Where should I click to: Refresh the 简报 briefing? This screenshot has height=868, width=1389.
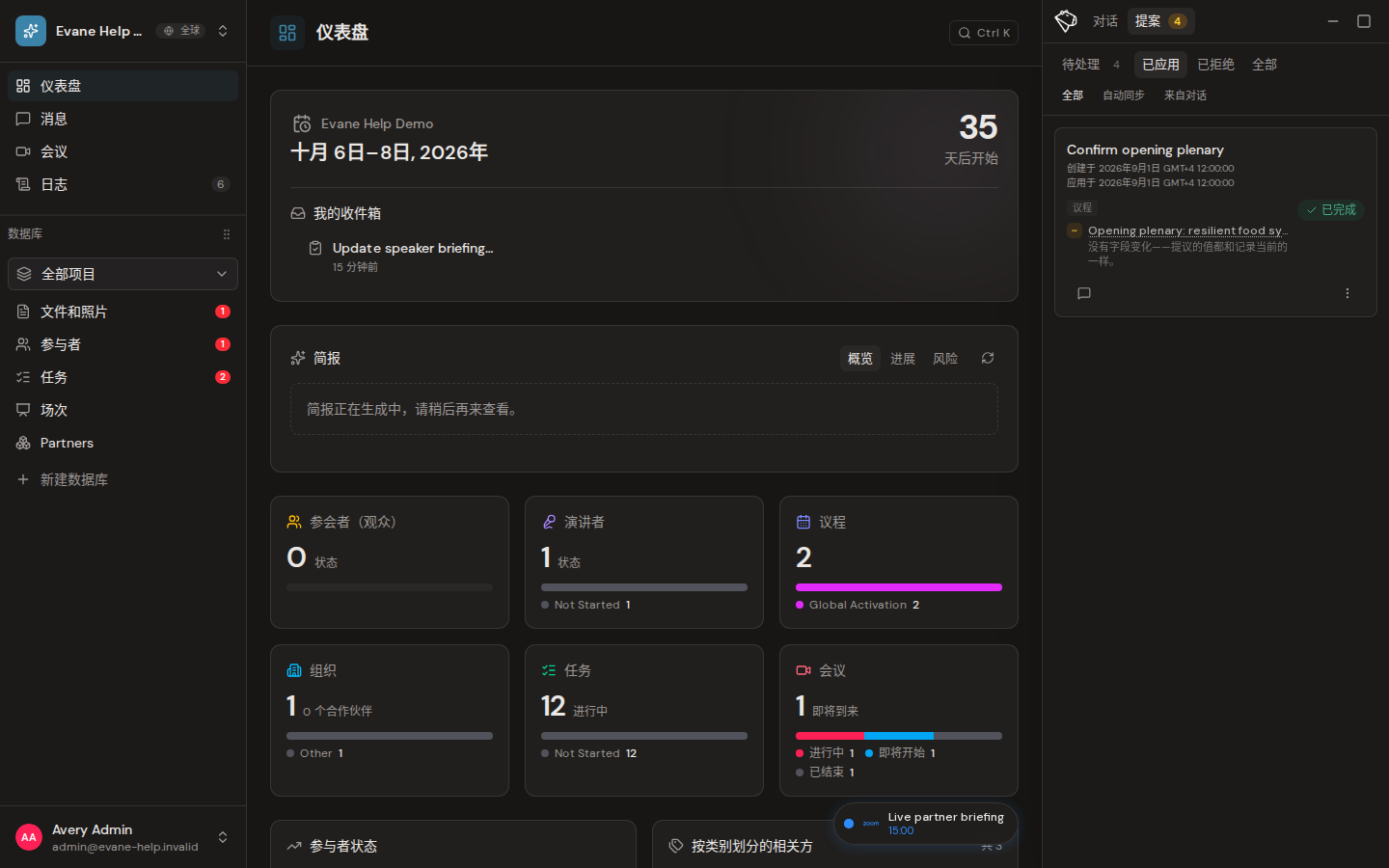[988, 358]
